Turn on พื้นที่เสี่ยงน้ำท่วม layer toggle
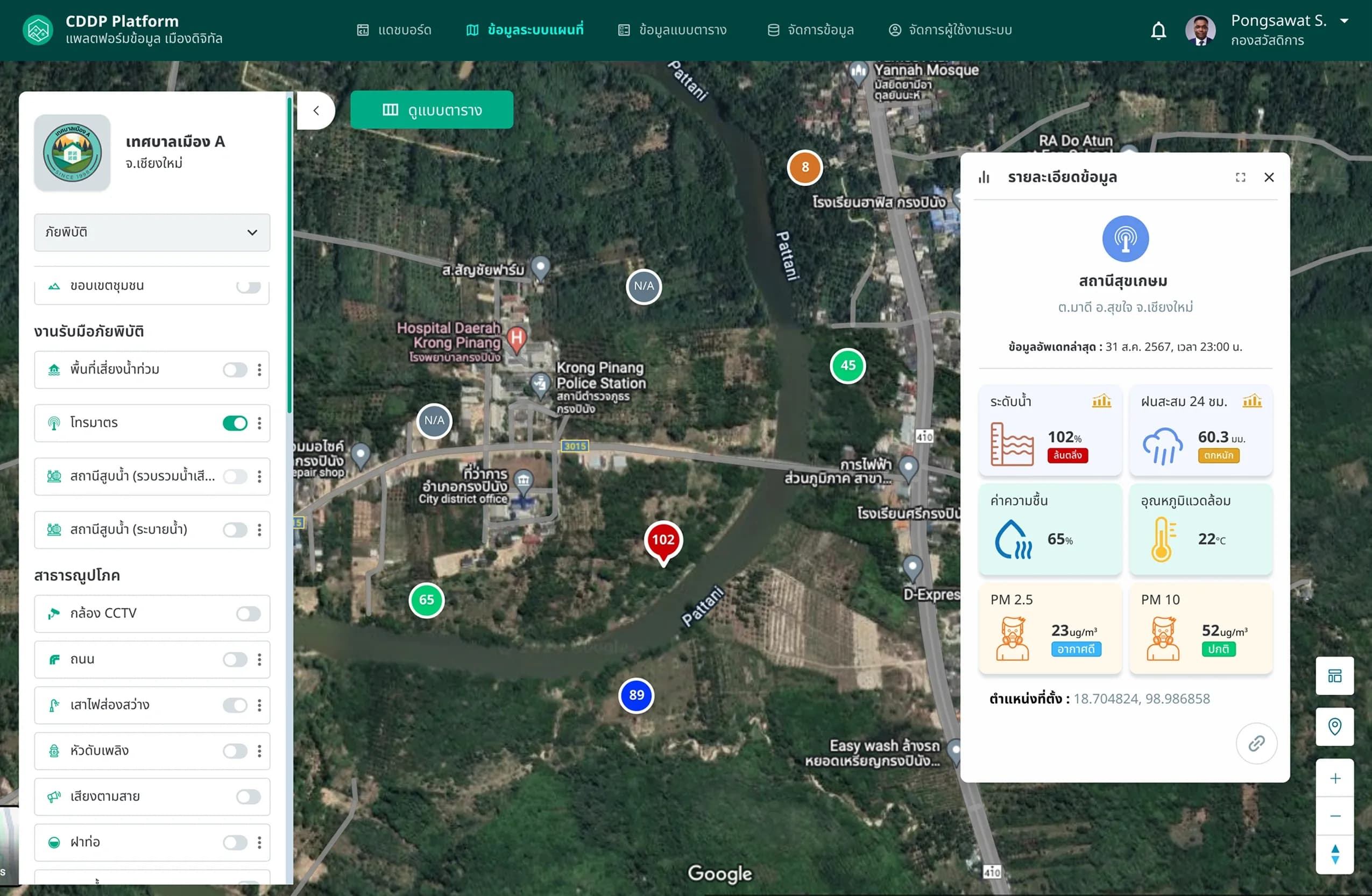The height and width of the screenshot is (896, 1372). 235,370
